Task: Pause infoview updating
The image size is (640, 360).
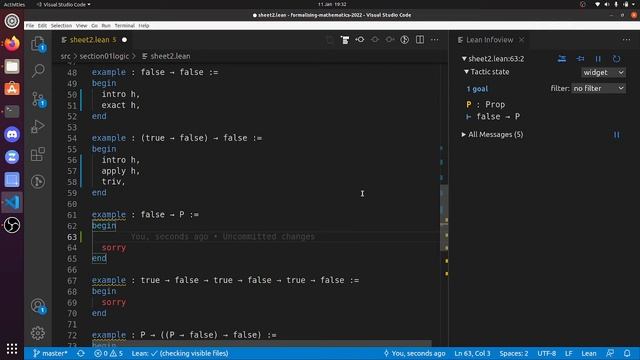Action: pyautogui.click(x=598, y=59)
